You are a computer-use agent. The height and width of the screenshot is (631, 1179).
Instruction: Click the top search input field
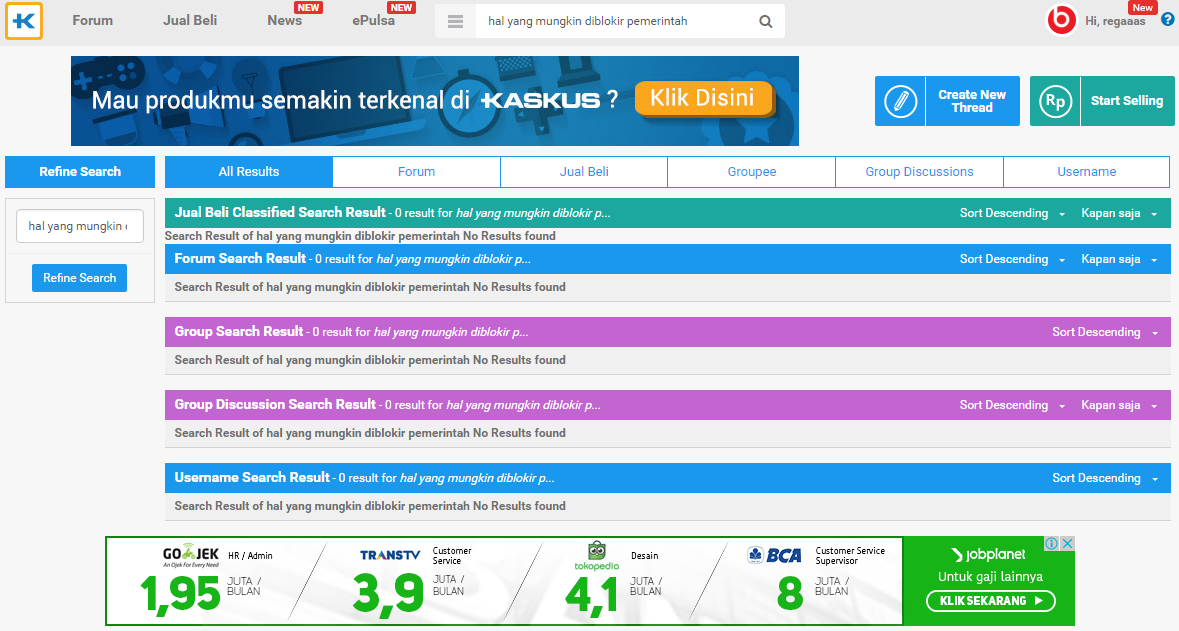click(613, 21)
